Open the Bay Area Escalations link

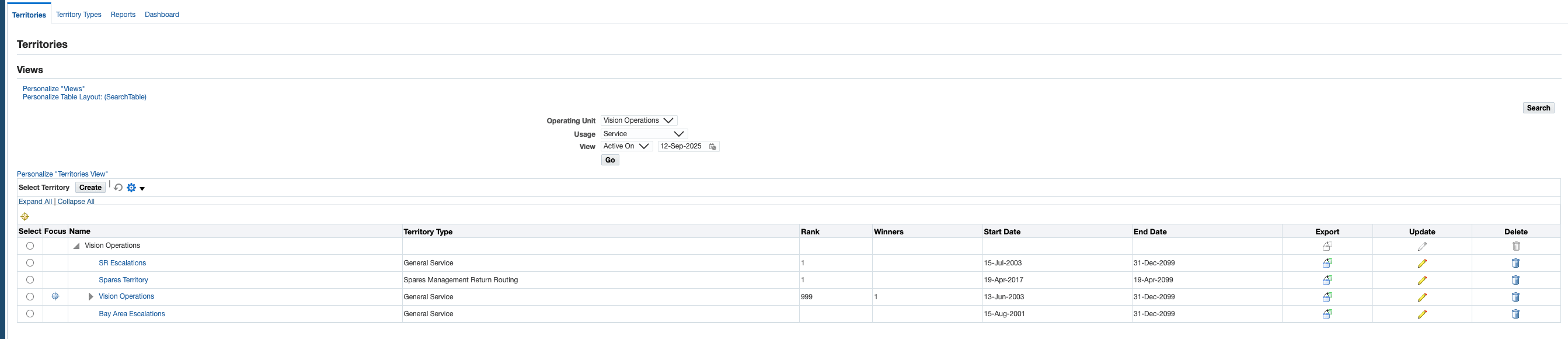[x=132, y=314]
